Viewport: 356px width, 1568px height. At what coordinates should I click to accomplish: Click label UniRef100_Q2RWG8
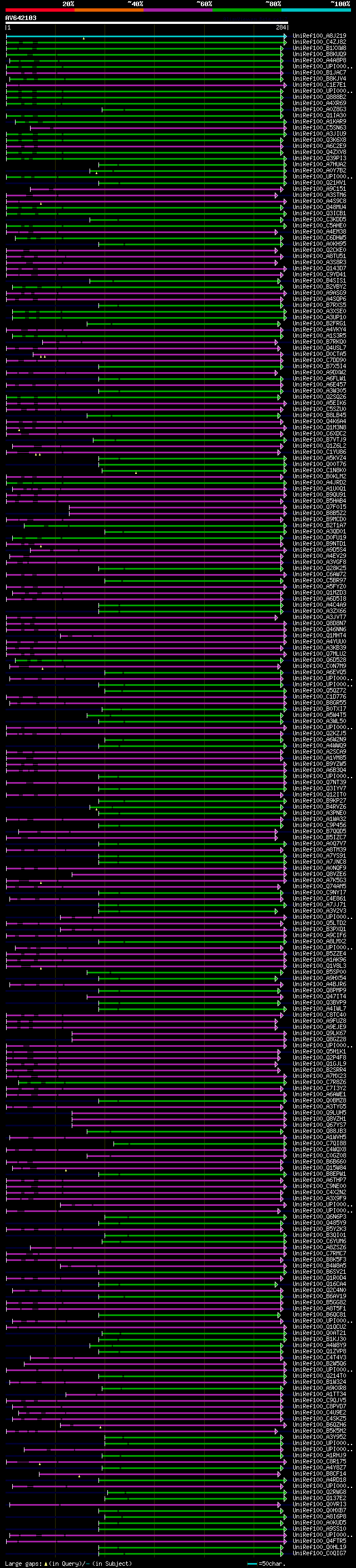tap(319, 1492)
